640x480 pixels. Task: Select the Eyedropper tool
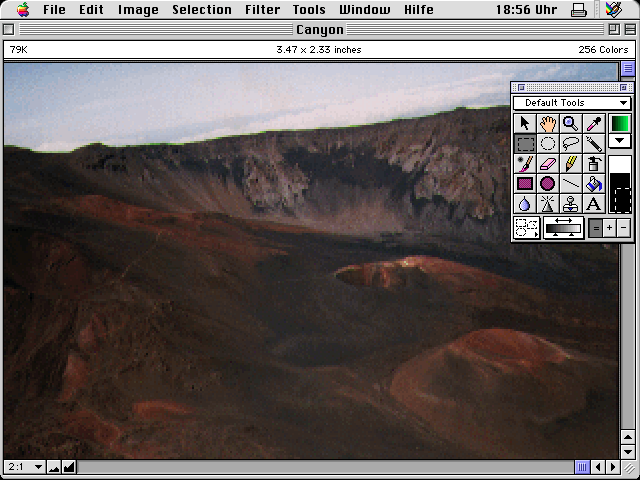click(593, 123)
